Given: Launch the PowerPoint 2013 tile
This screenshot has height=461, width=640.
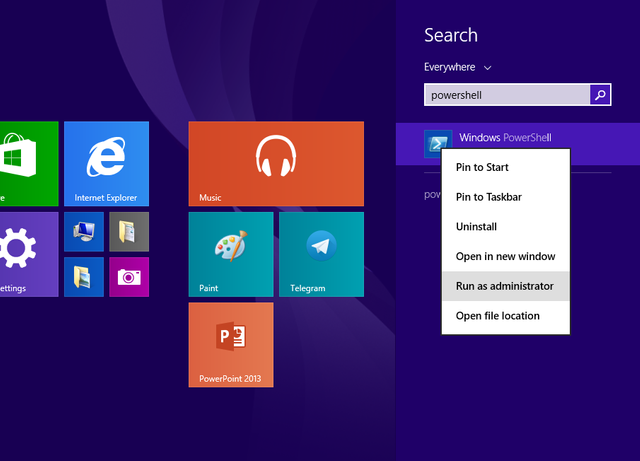Looking at the screenshot, I should pyautogui.click(x=231, y=345).
